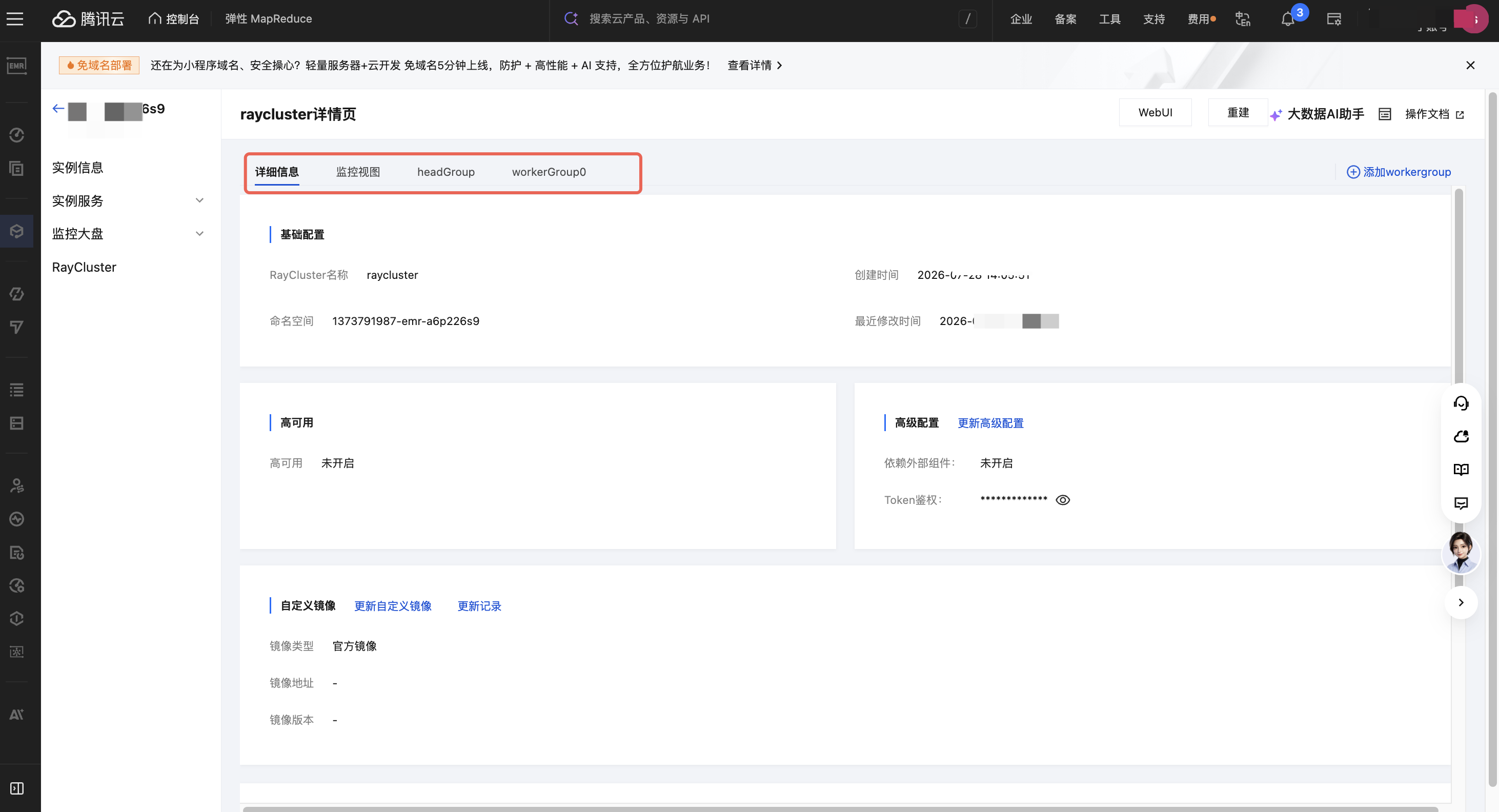Open the hamburger menu at top left
Image resolution: width=1499 pixels, height=812 pixels.
tap(15, 19)
